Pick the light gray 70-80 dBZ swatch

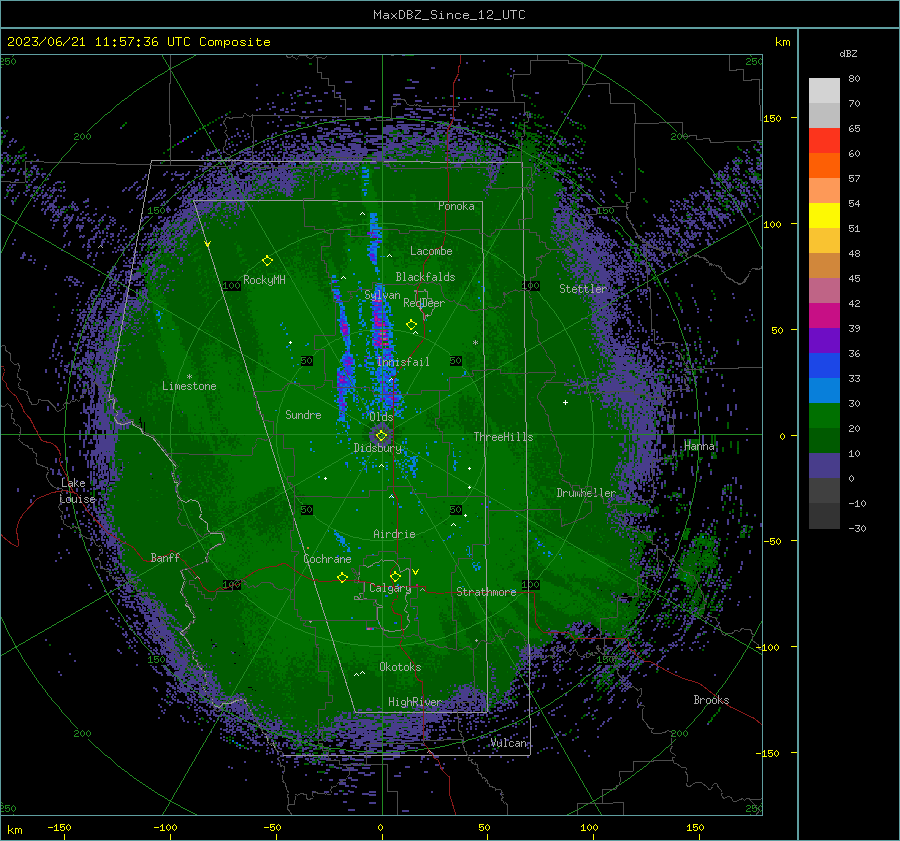[824, 91]
